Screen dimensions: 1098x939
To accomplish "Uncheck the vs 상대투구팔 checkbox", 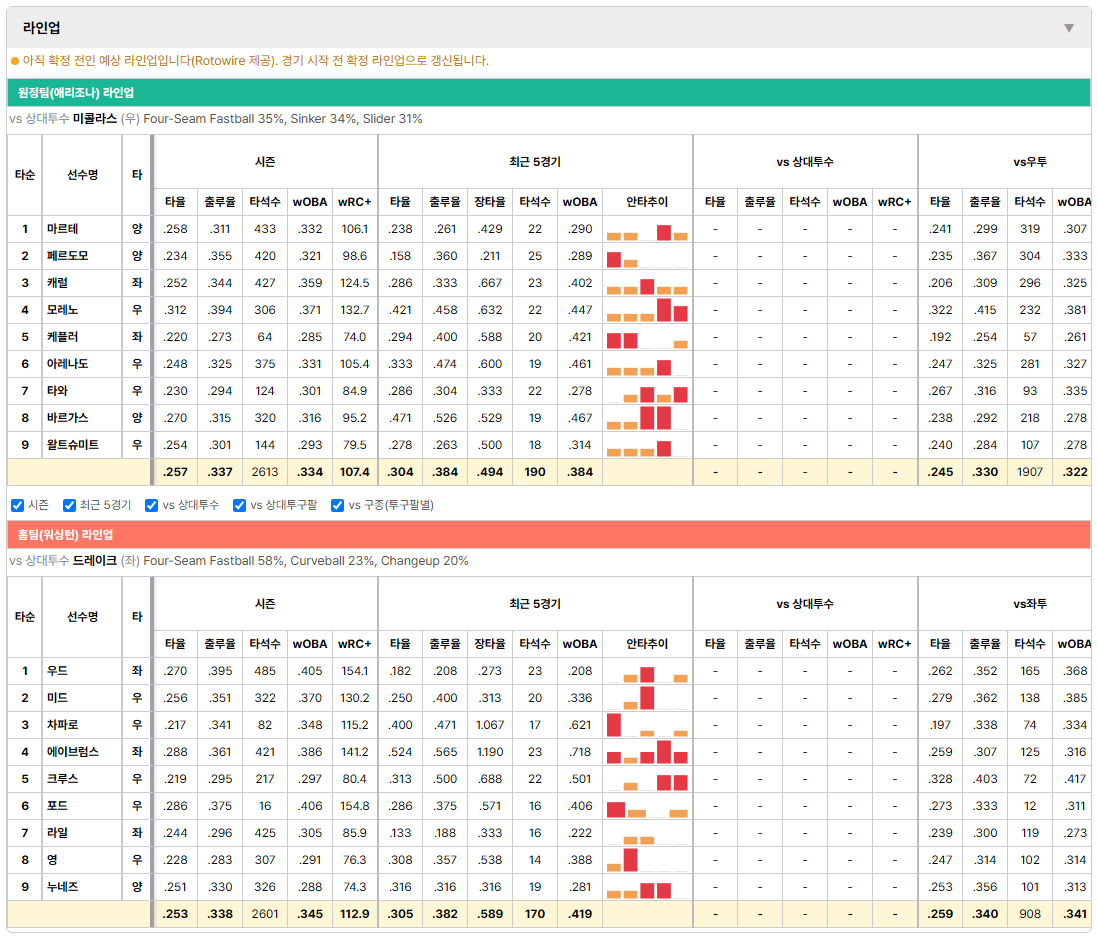I will point(239,506).
